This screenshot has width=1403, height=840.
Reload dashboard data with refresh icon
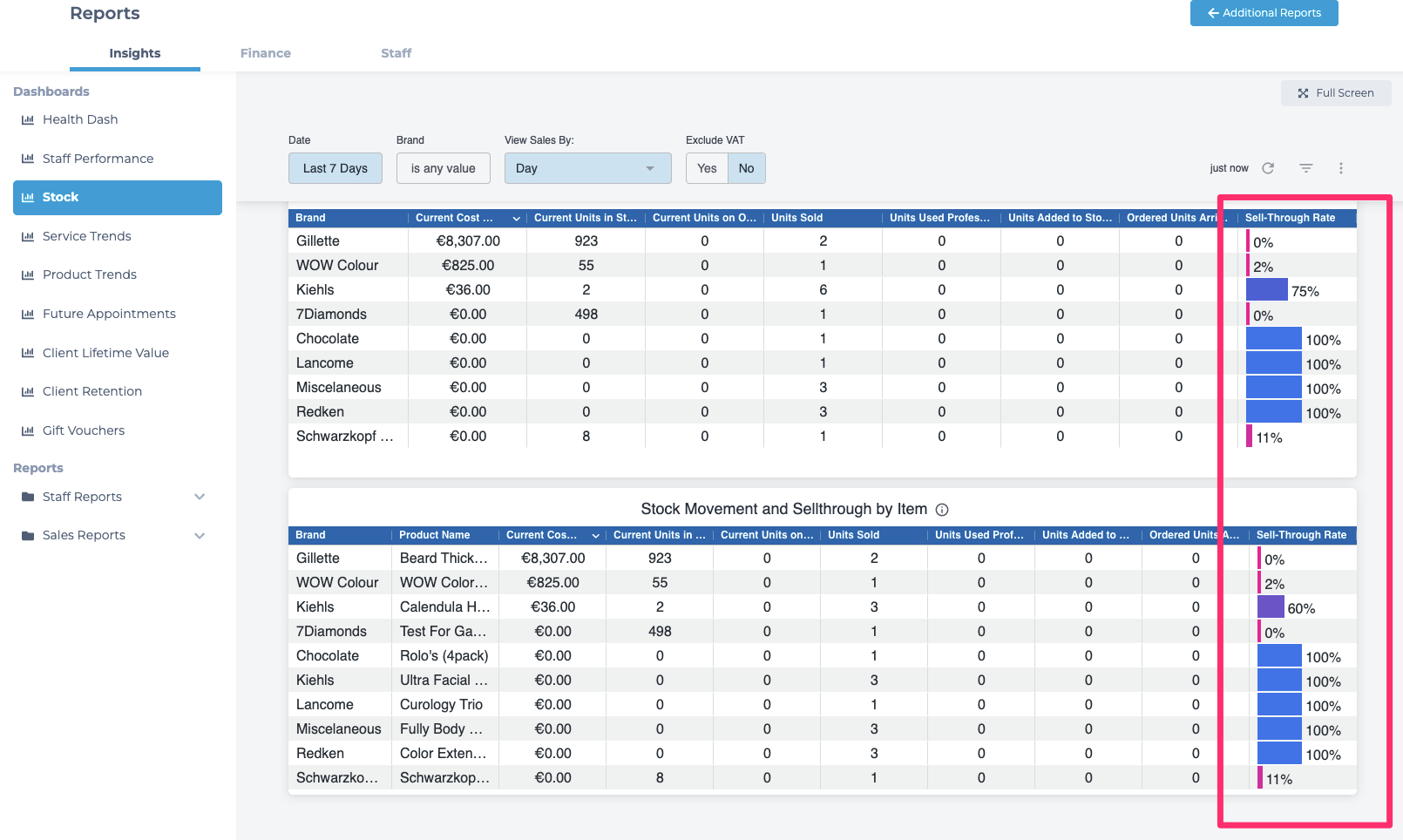(1268, 168)
